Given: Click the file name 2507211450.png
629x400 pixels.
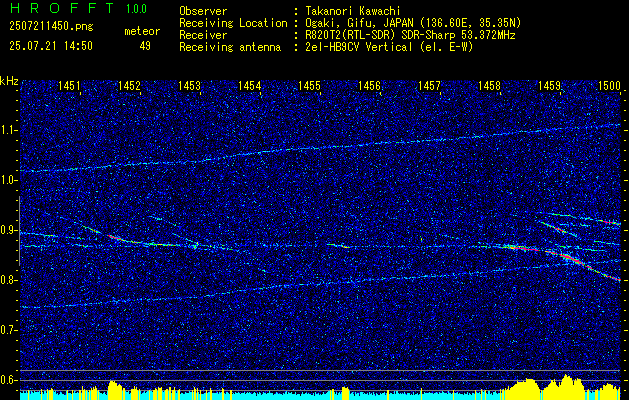Looking at the screenshot, I should coord(51,27).
